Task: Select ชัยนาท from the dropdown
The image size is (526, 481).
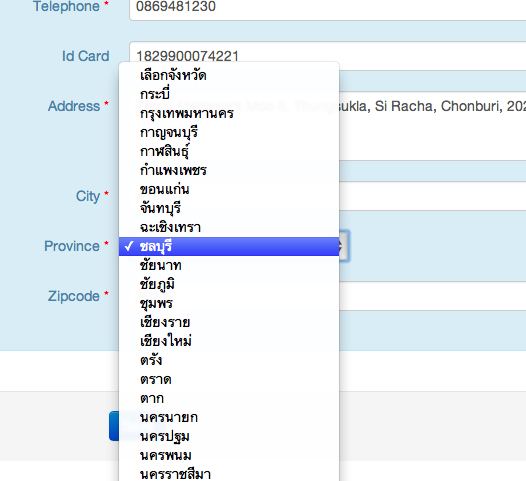Action: [229, 265]
